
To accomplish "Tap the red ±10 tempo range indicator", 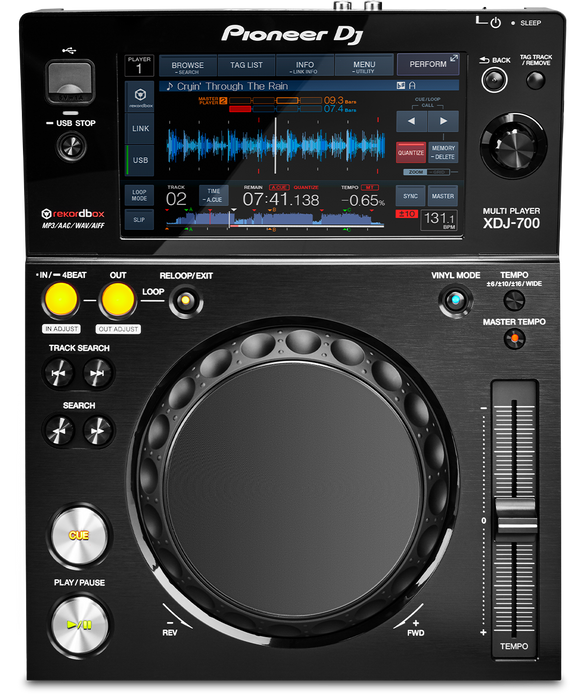I will (x=407, y=214).
